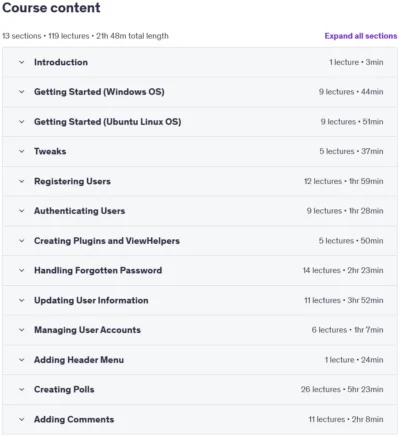This screenshot has width=400, height=436.
Task: Select Adding Header Menu section title
Action: point(79,360)
